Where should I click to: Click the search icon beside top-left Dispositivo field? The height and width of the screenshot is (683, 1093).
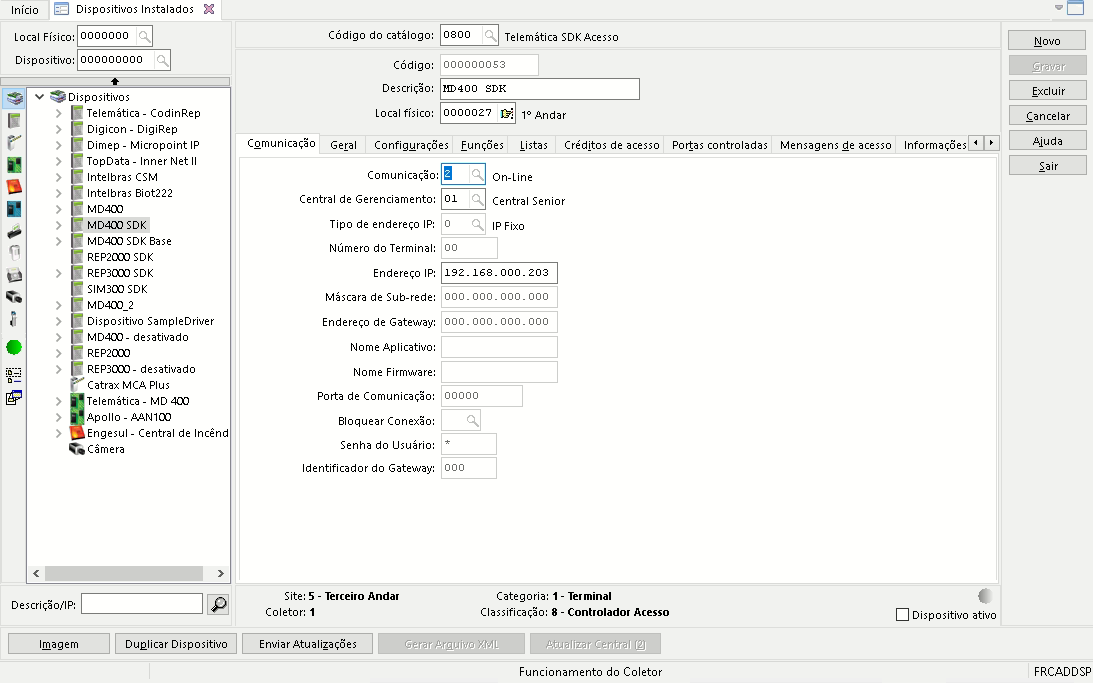[x=162, y=61]
